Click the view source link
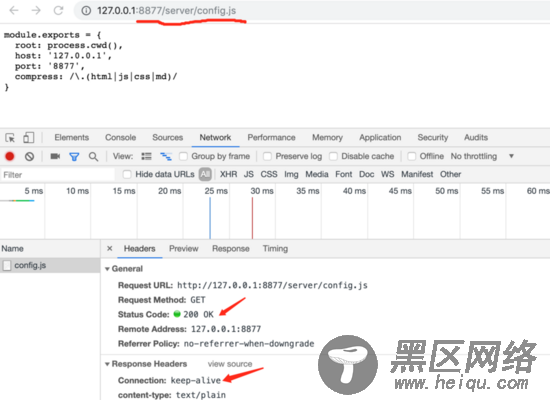Viewport: 550px width, 400px height. pyautogui.click(x=230, y=364)
